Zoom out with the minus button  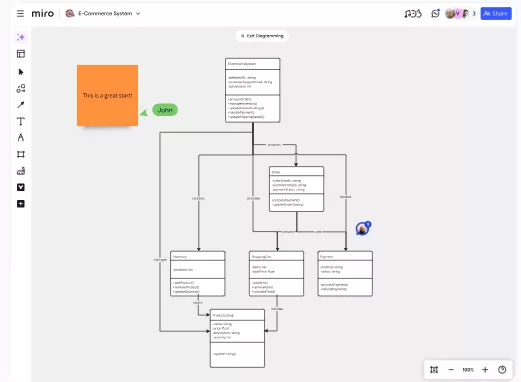[451, 370]
